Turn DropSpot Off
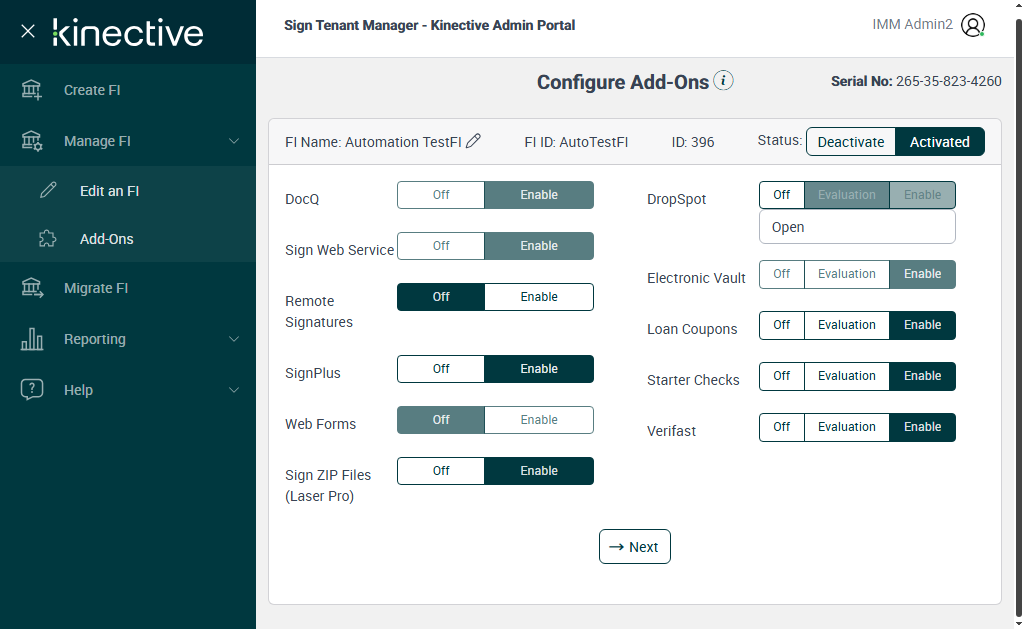 (782, 195)
